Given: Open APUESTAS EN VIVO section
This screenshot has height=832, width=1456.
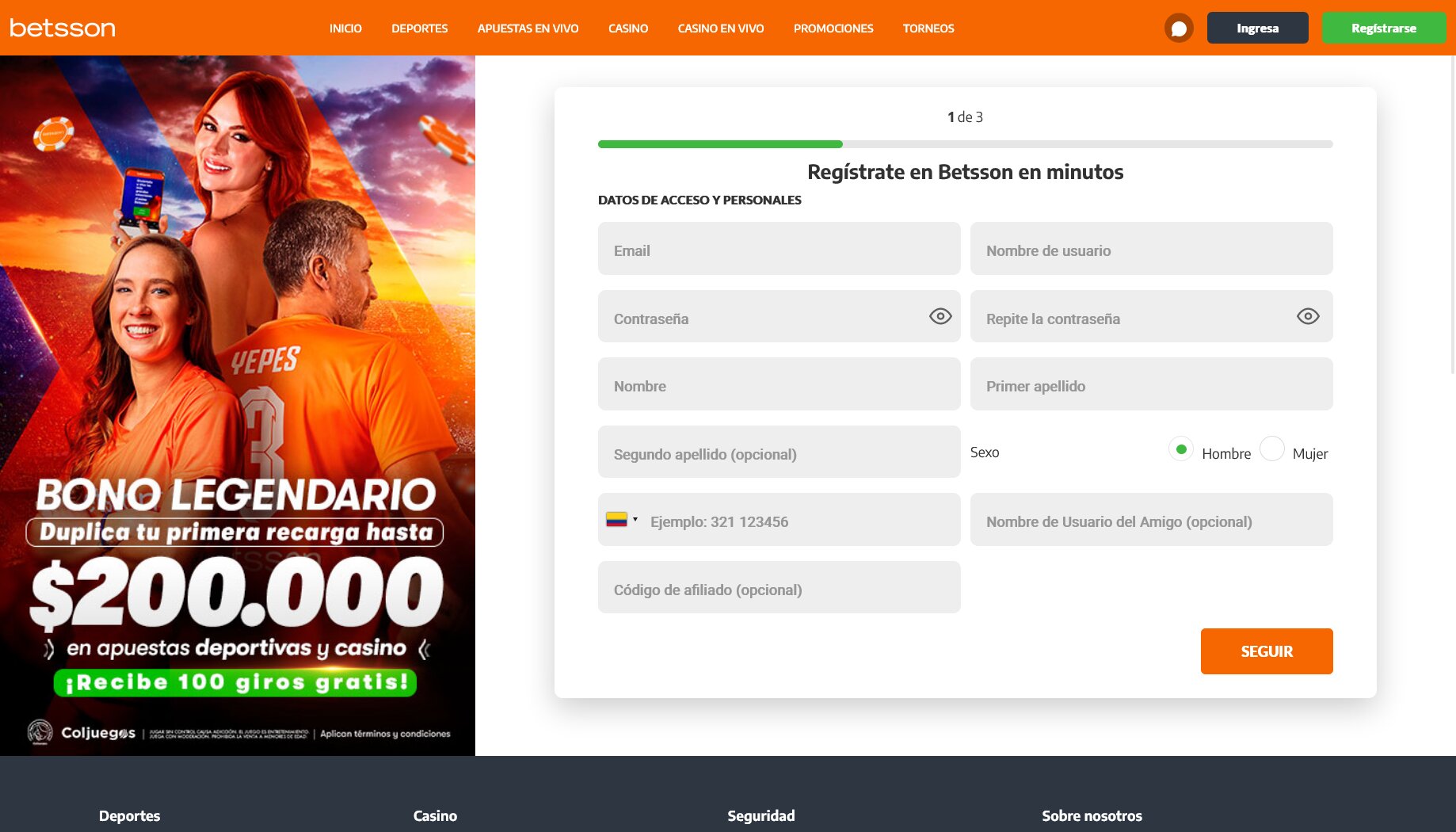Looking at the screenshot, I should click(x=528, y=29).
